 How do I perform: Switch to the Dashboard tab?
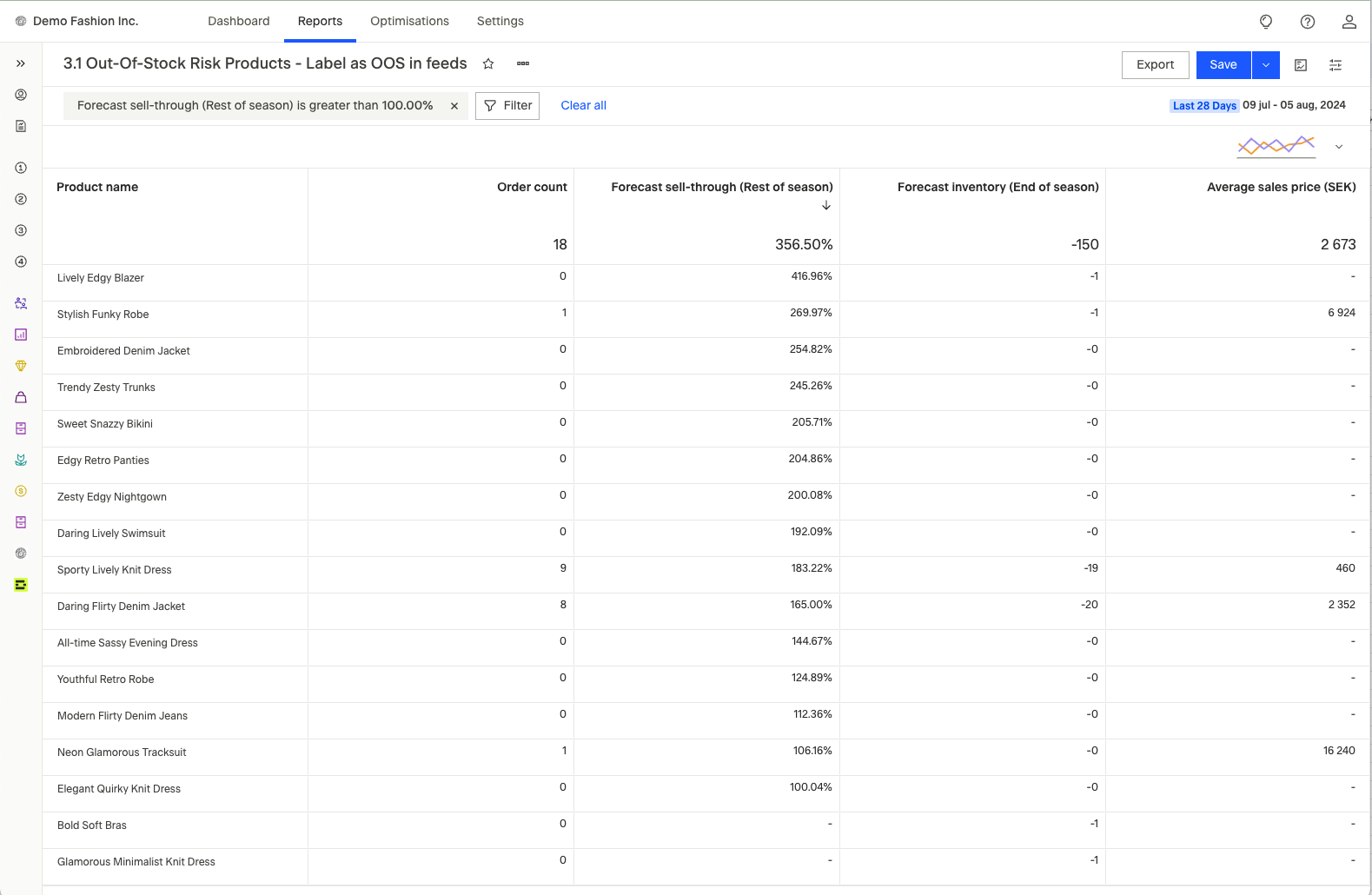[238, 21]
